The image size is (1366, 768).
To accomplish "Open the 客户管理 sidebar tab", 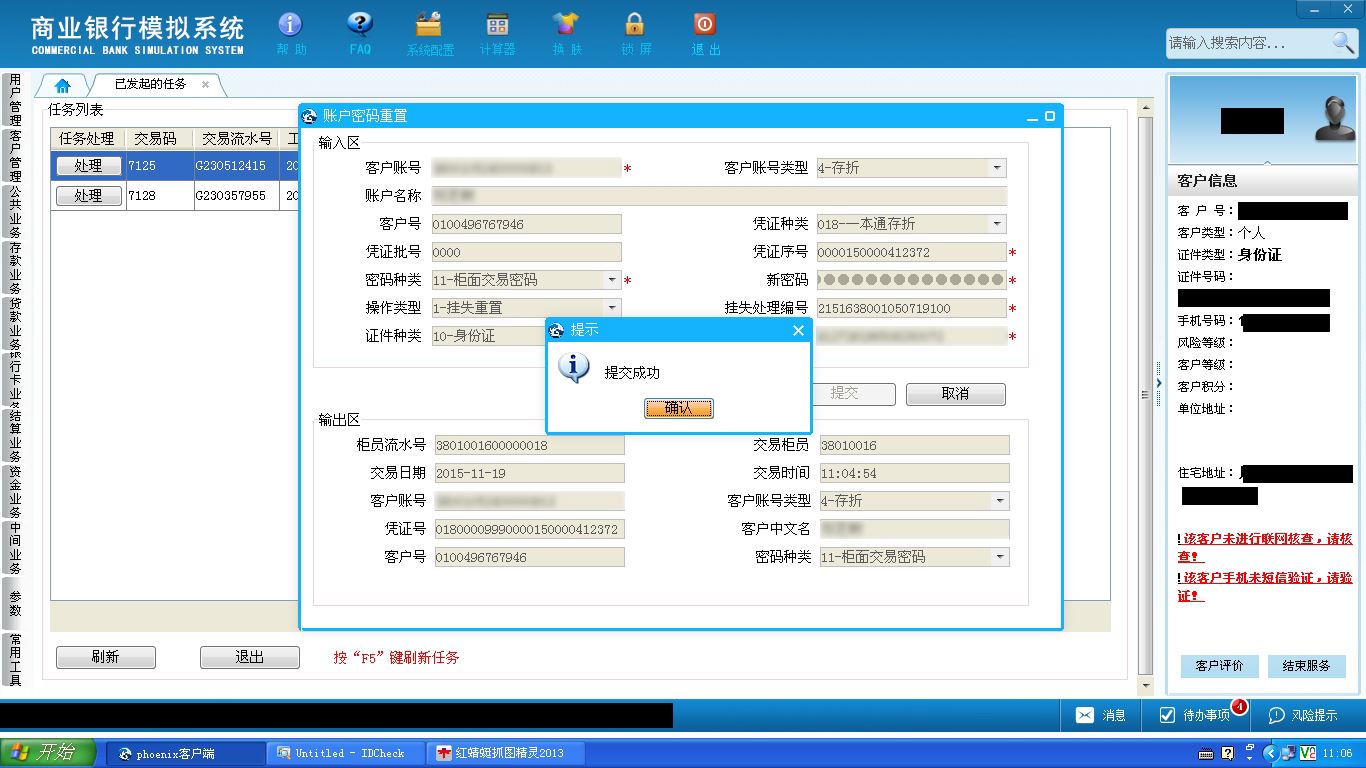I will [x=15, y=155].
